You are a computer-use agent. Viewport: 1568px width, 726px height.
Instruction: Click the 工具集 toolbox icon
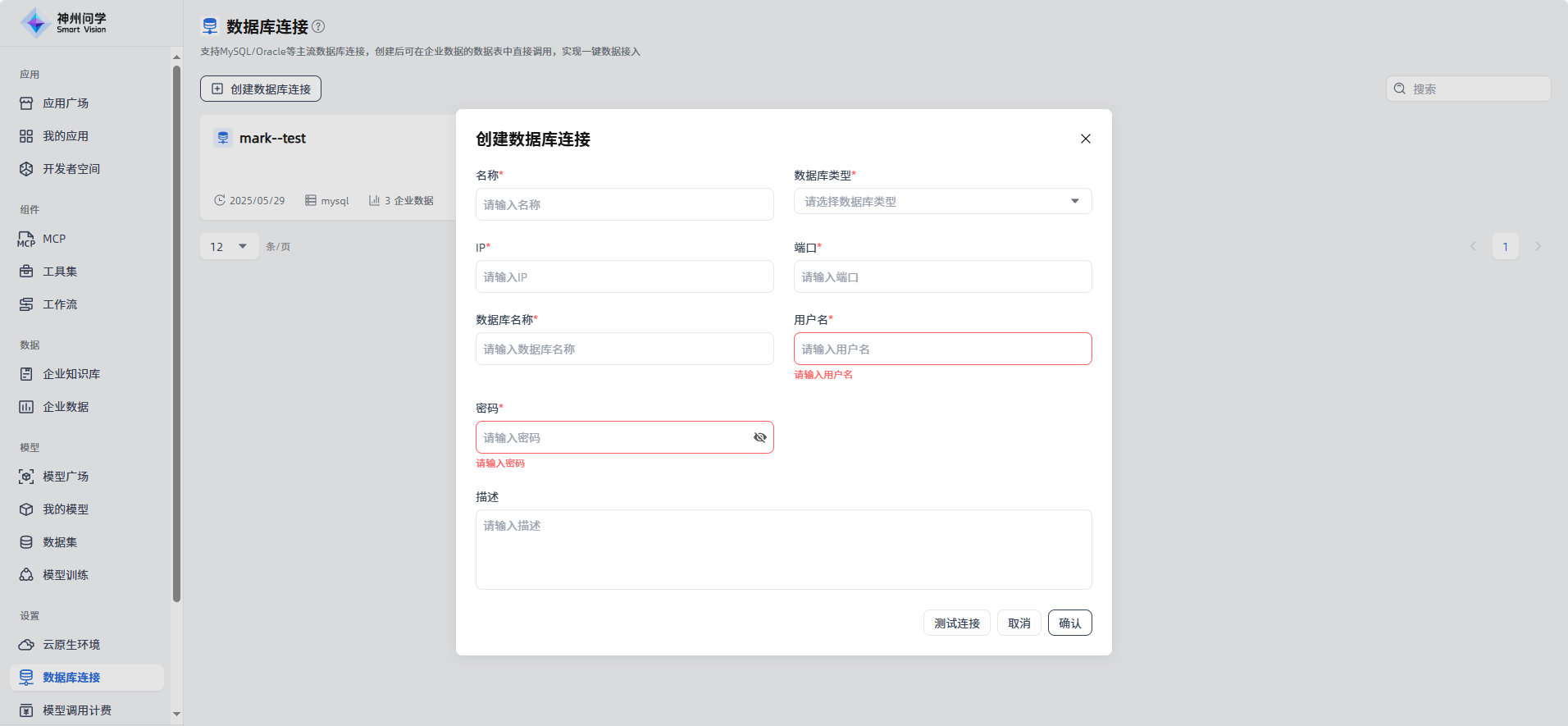[x=26, y=272]
